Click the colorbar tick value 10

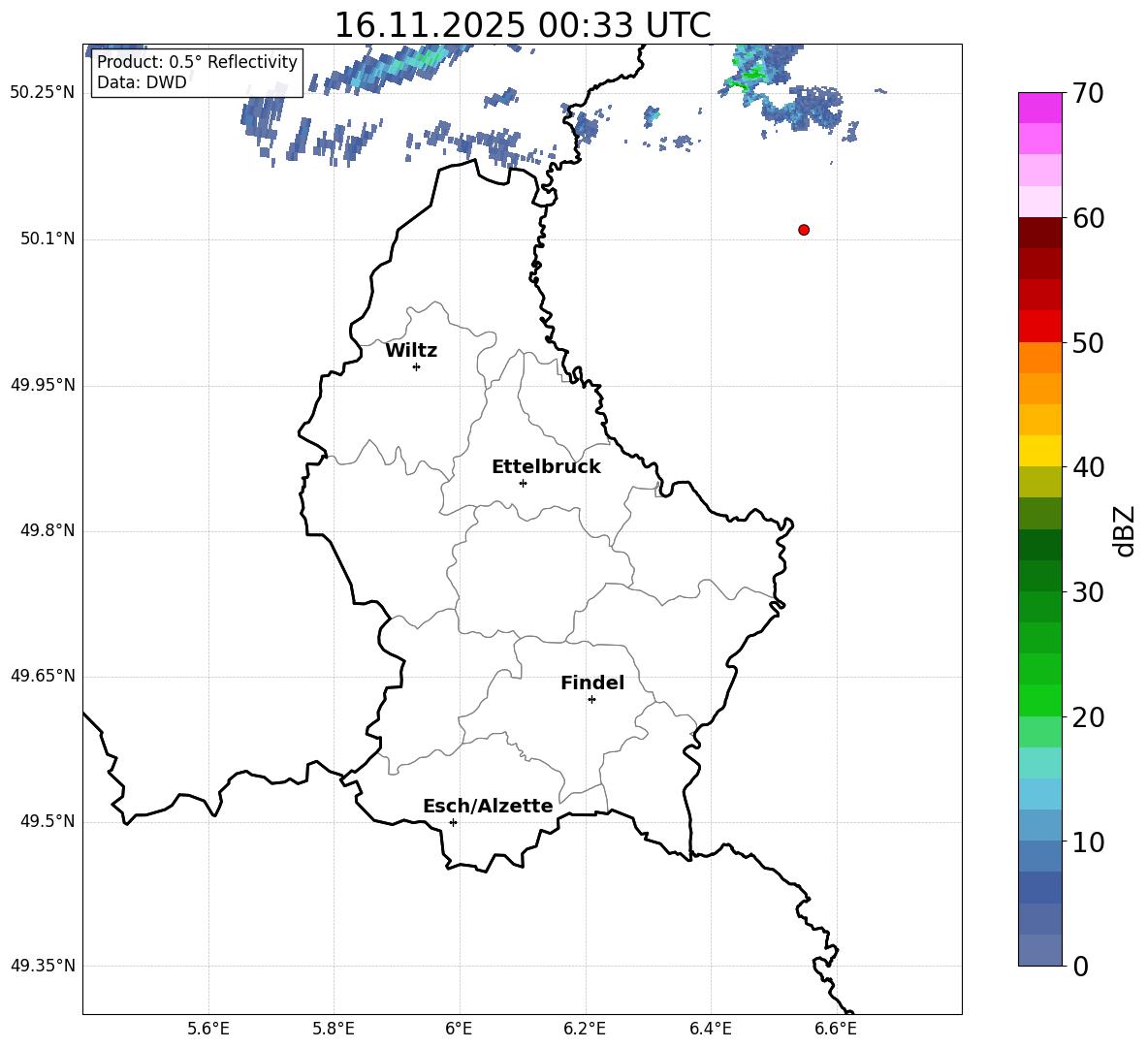point(1088,842)
